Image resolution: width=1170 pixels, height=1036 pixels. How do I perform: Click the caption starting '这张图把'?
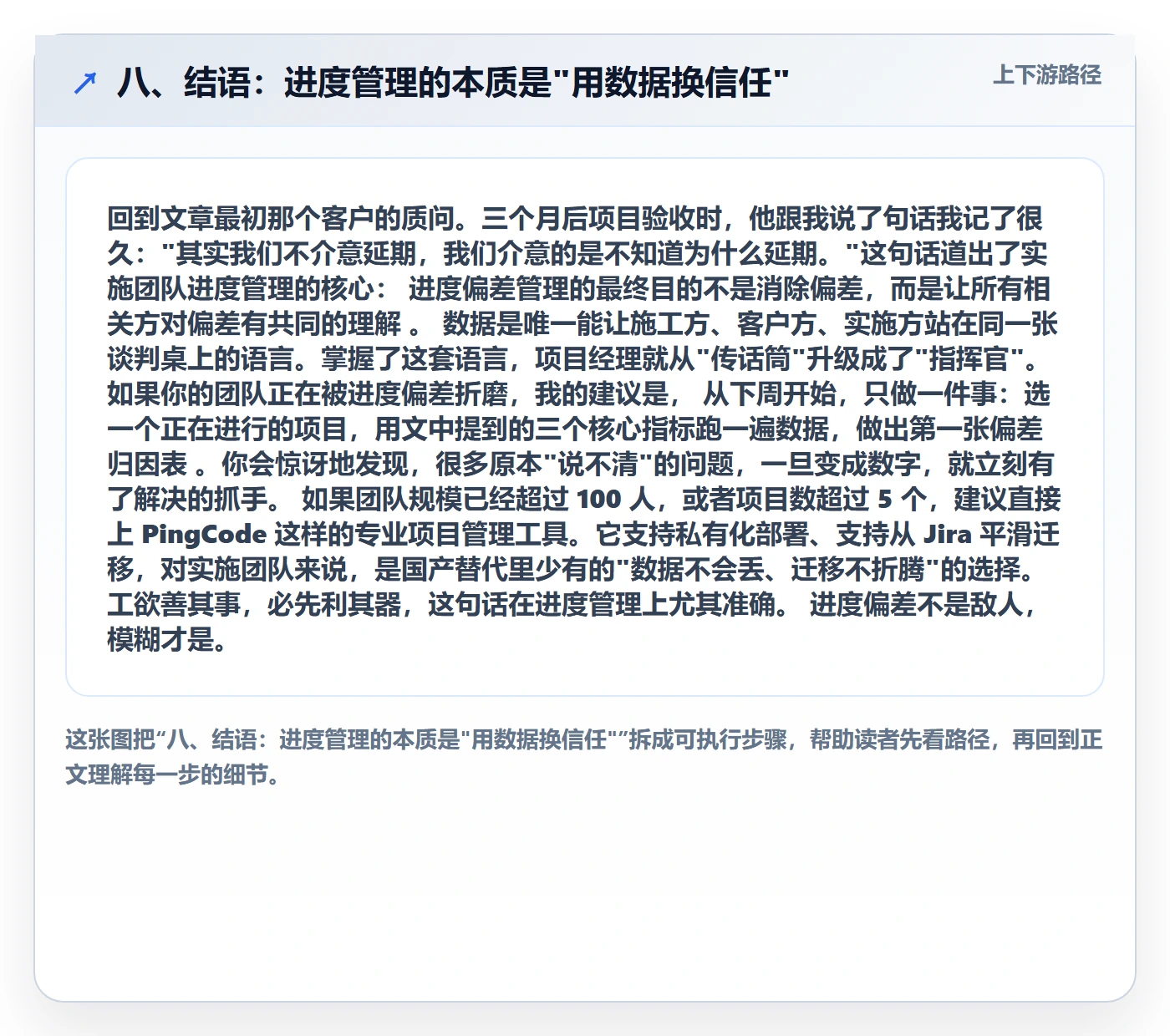pos(584,757)
